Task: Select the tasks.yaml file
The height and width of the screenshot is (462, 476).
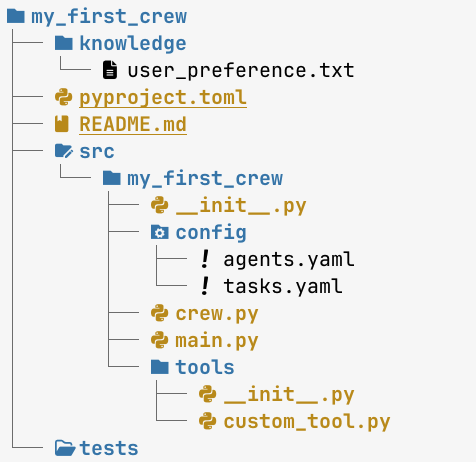Action: [x=283, y=286]
